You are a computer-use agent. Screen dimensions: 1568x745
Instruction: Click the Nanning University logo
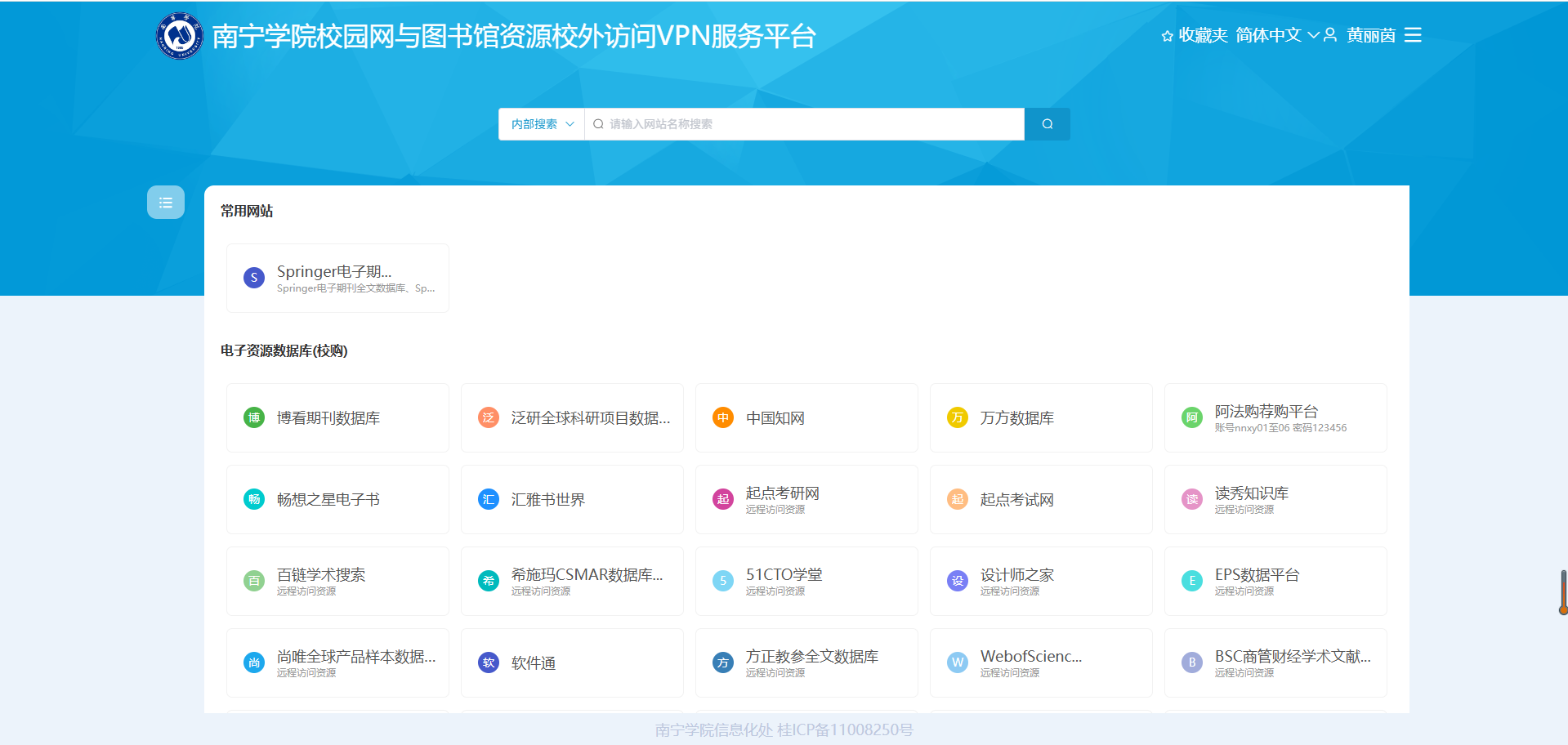(180, 36)
